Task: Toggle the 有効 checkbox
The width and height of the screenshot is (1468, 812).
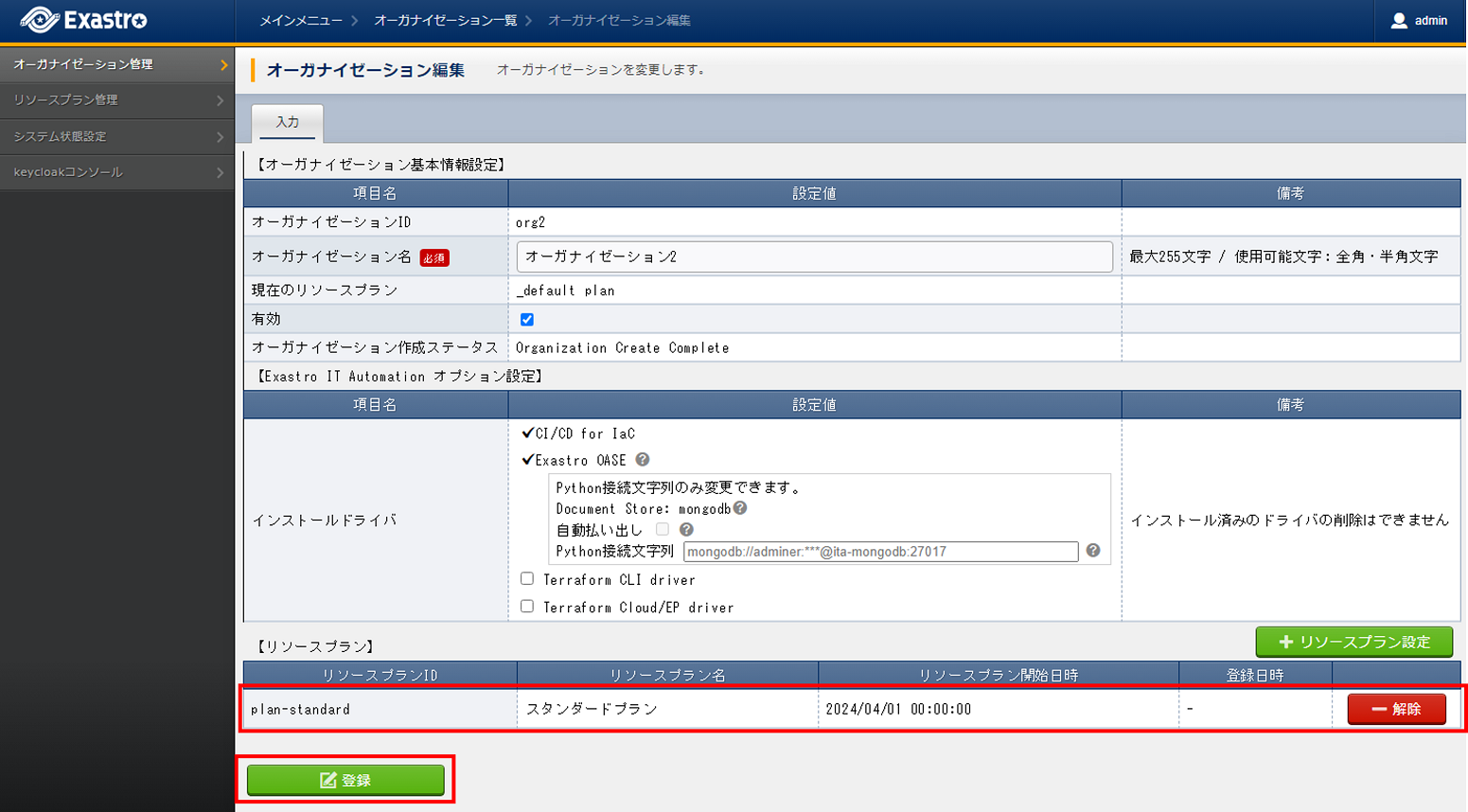Action: [x=527, y=320]
